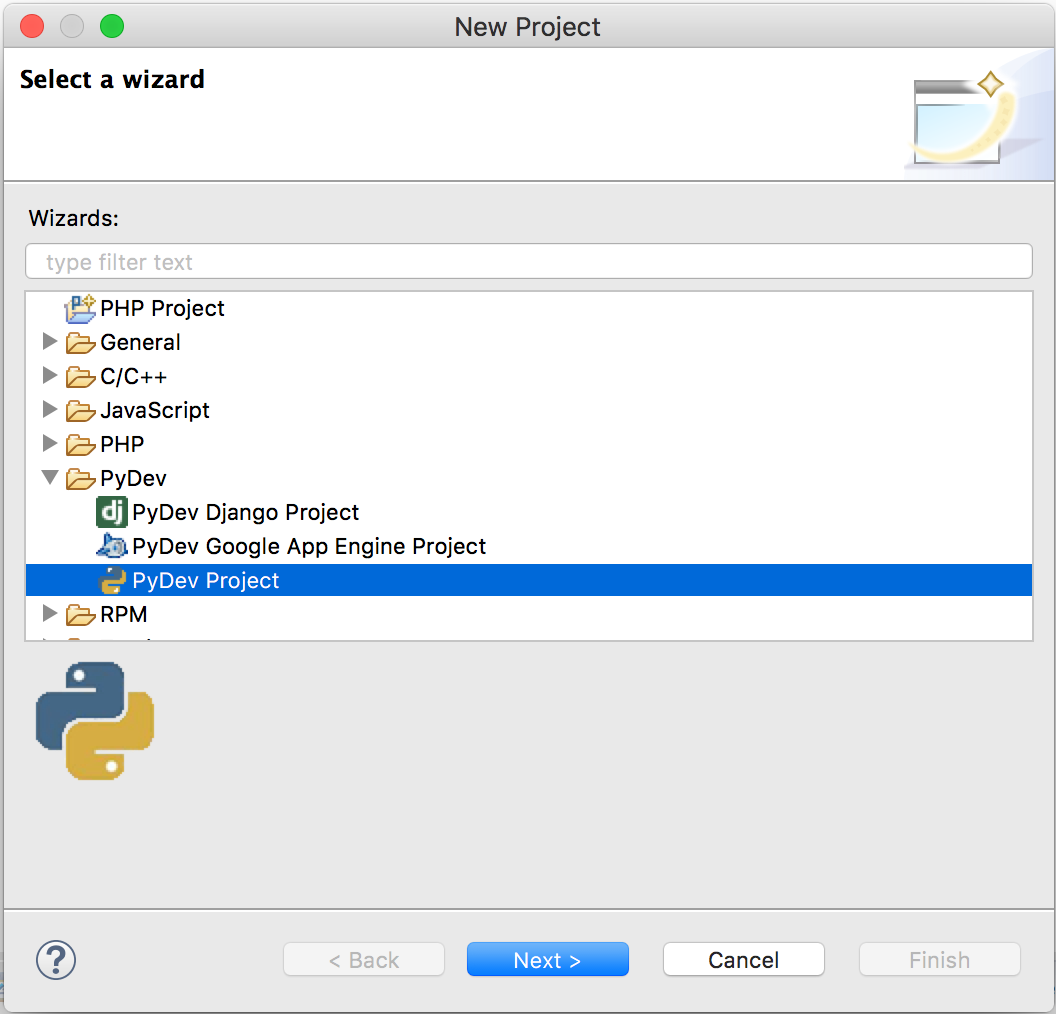Viewport: 1056px width, 1014px height.
Task: Click the disabled Finish button
Action: [939, 959]
